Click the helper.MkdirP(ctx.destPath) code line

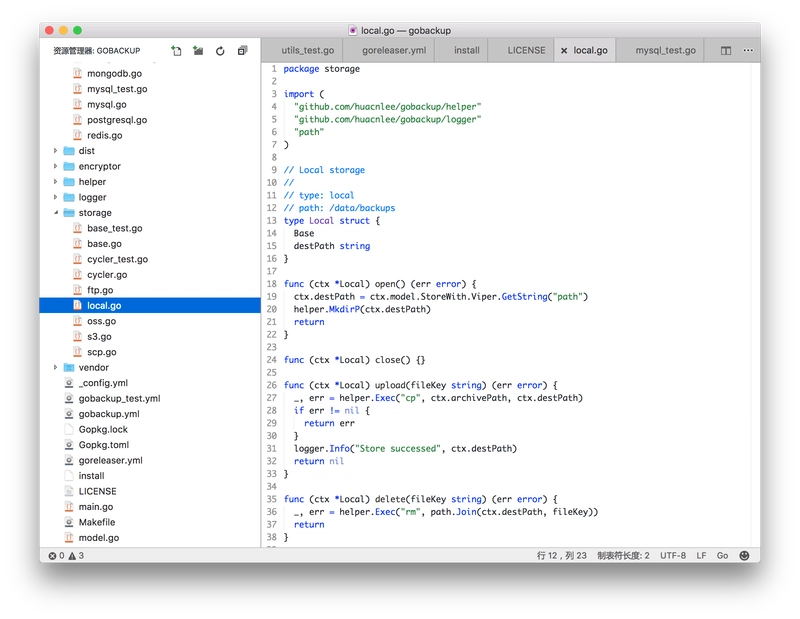(x=362, y=309)
